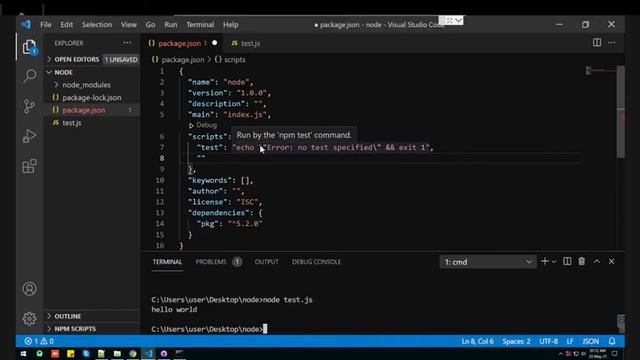Viewport: 640px width, 360px height.
Task: Open the Accounts menu icon
Action: coord(29,289)
